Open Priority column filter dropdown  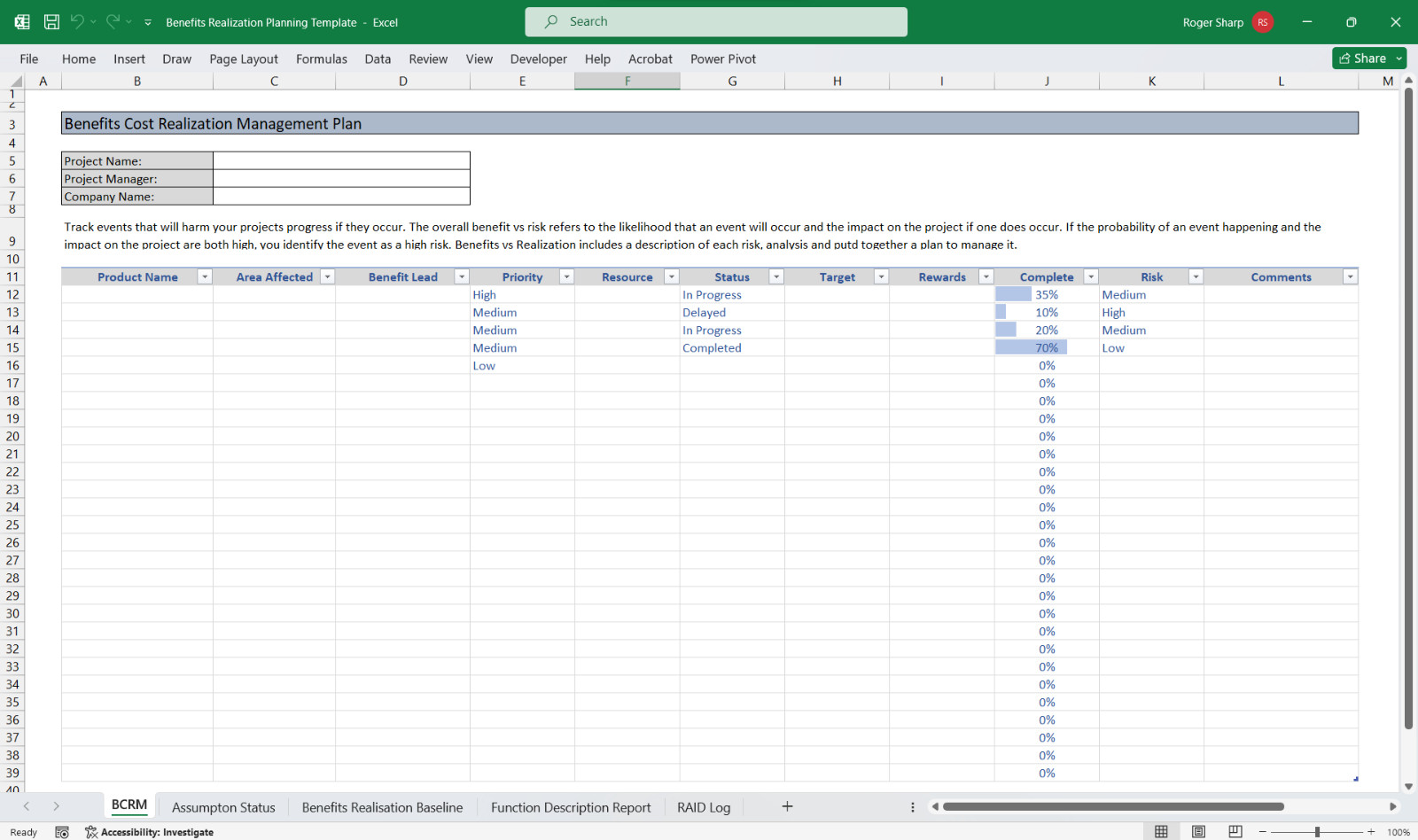(566, 276)
